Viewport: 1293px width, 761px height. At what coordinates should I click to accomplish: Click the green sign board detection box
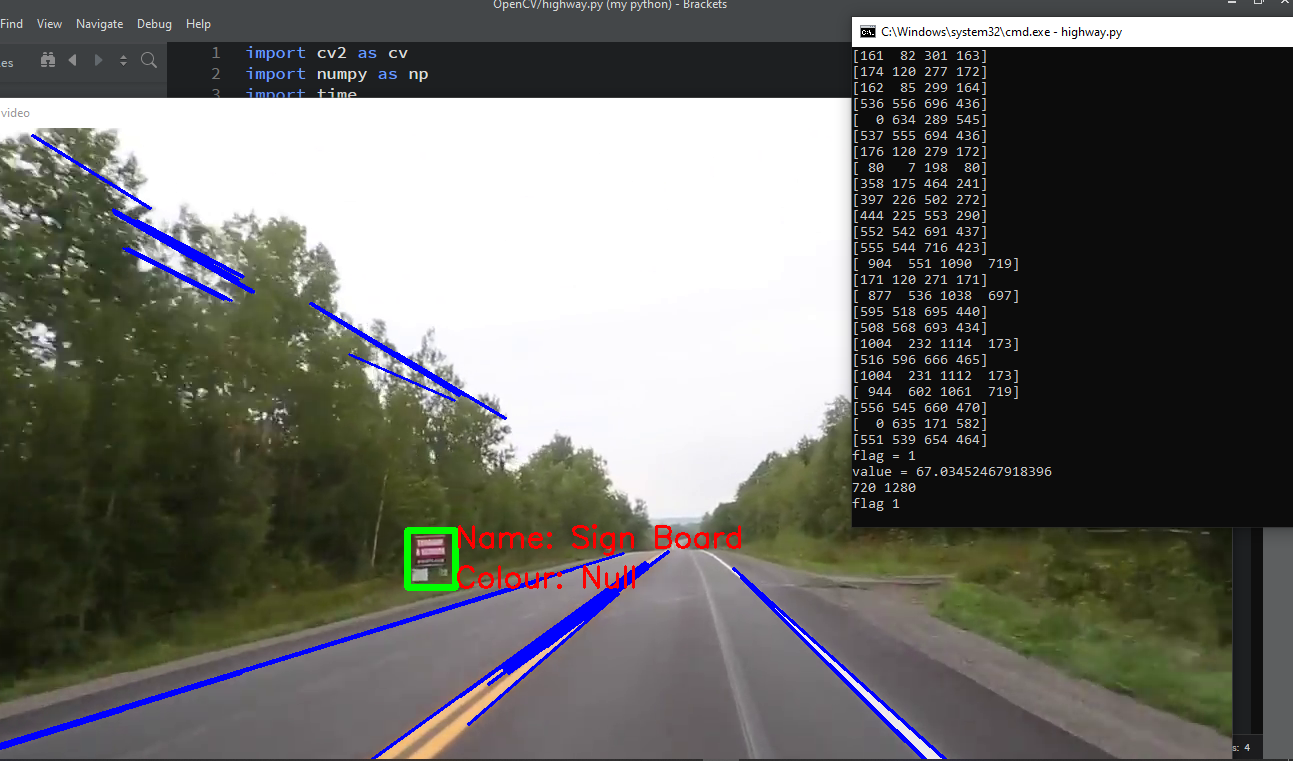431,559
